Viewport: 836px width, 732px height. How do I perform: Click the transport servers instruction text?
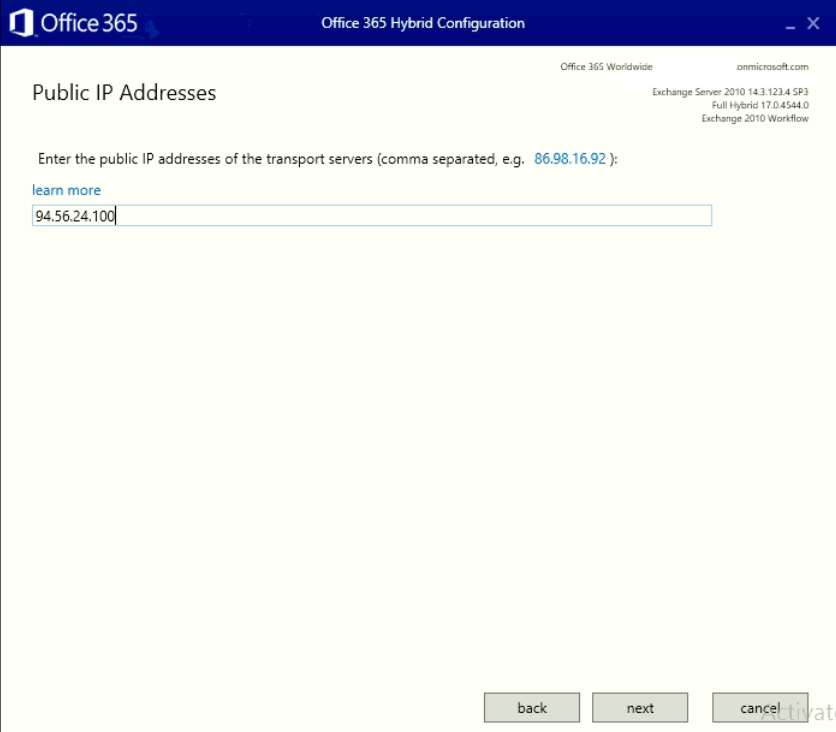click(x=281, y=159)
